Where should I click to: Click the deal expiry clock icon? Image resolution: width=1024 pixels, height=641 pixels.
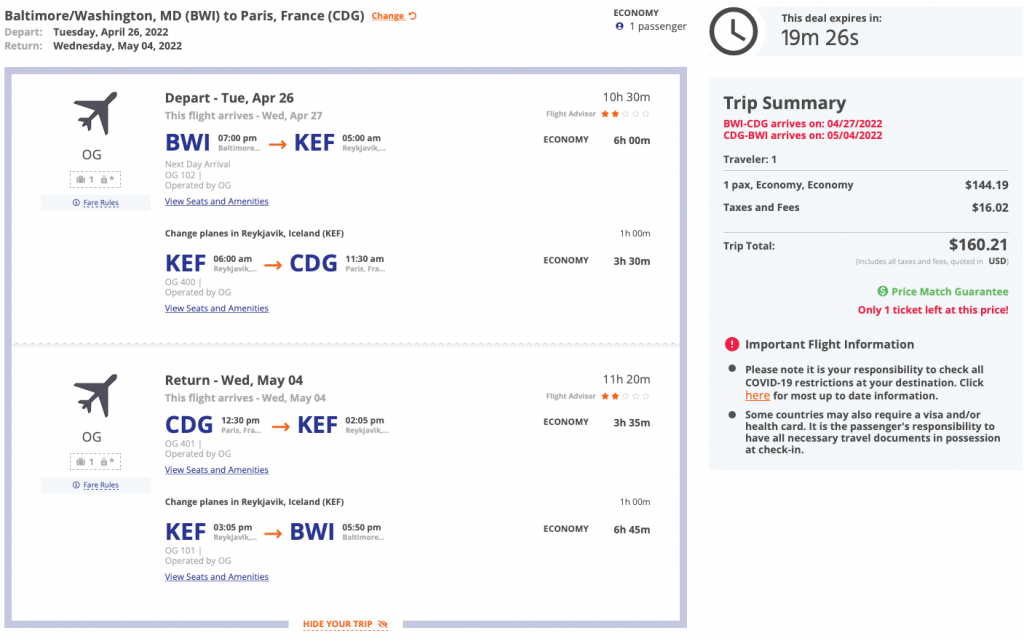pos(733,31)
